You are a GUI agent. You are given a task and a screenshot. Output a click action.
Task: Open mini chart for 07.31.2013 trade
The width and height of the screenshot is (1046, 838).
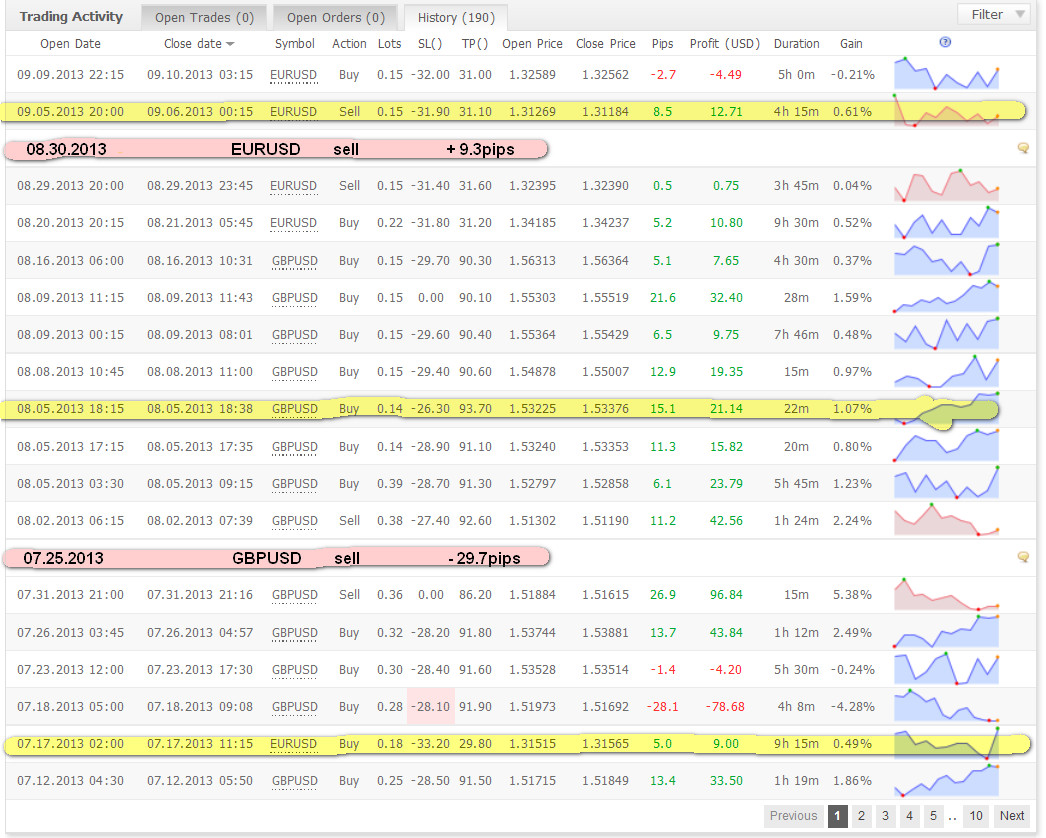pyautogui.click(x=946, y=594)
